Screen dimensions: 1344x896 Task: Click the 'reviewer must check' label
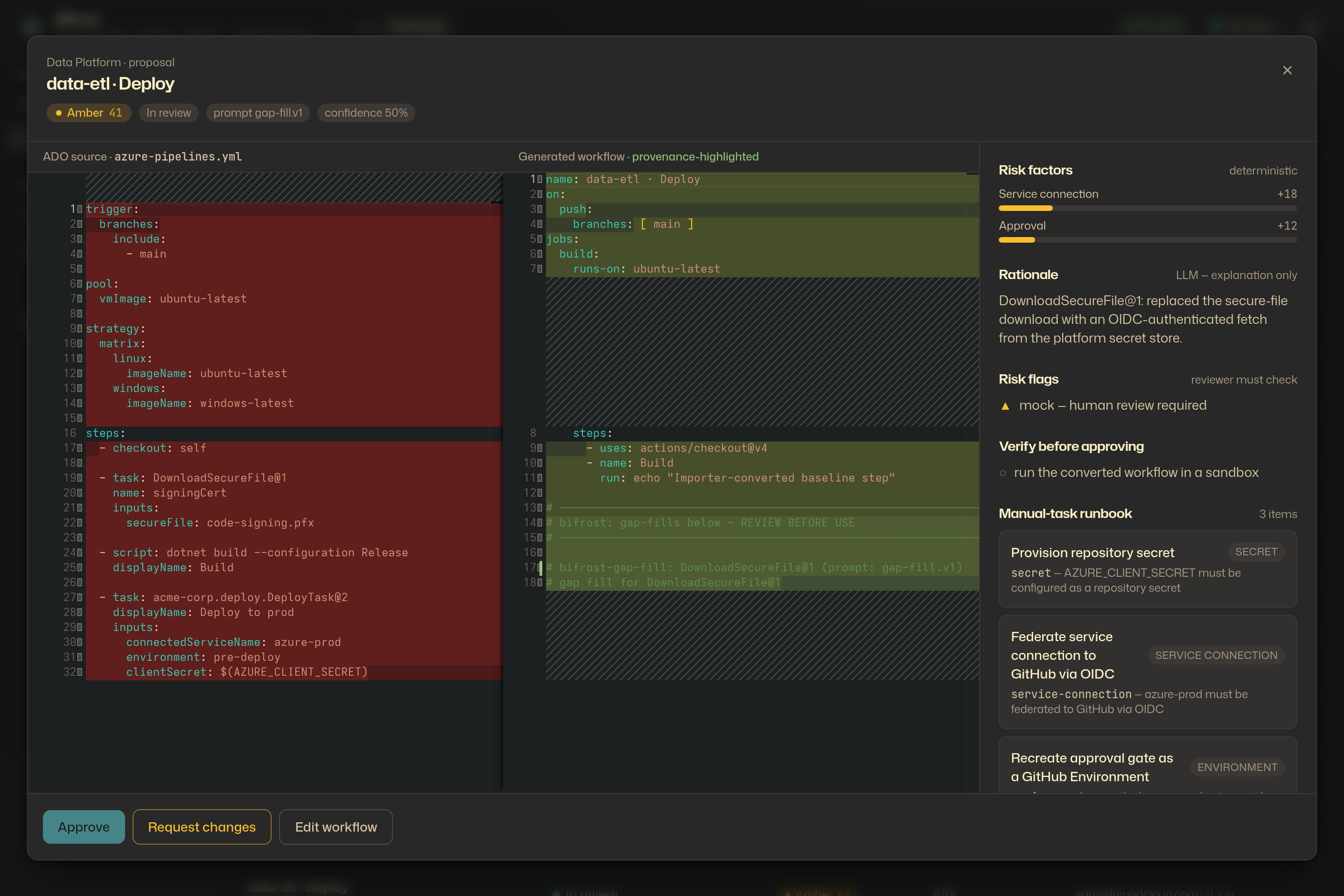1244,380
